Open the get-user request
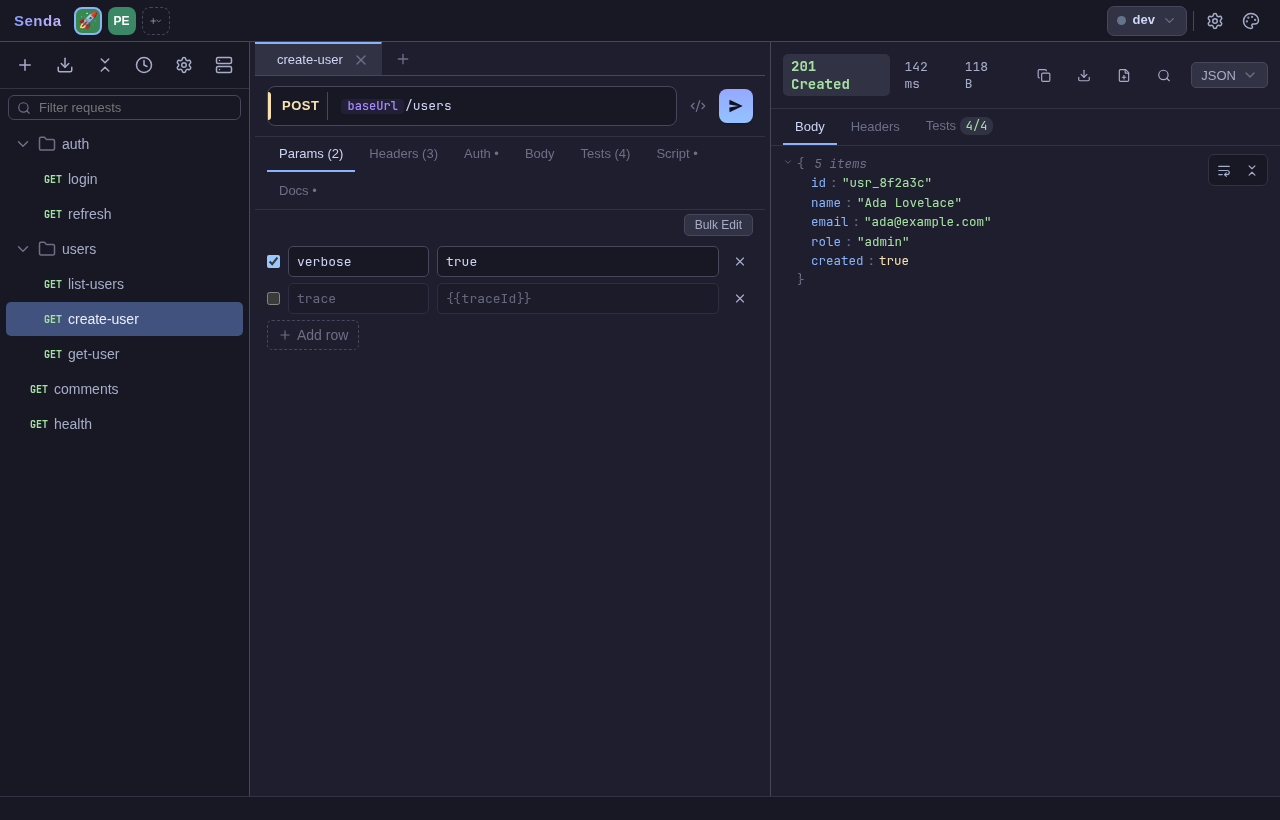Screen dimensions: 1280x820 tap(124, 354)
